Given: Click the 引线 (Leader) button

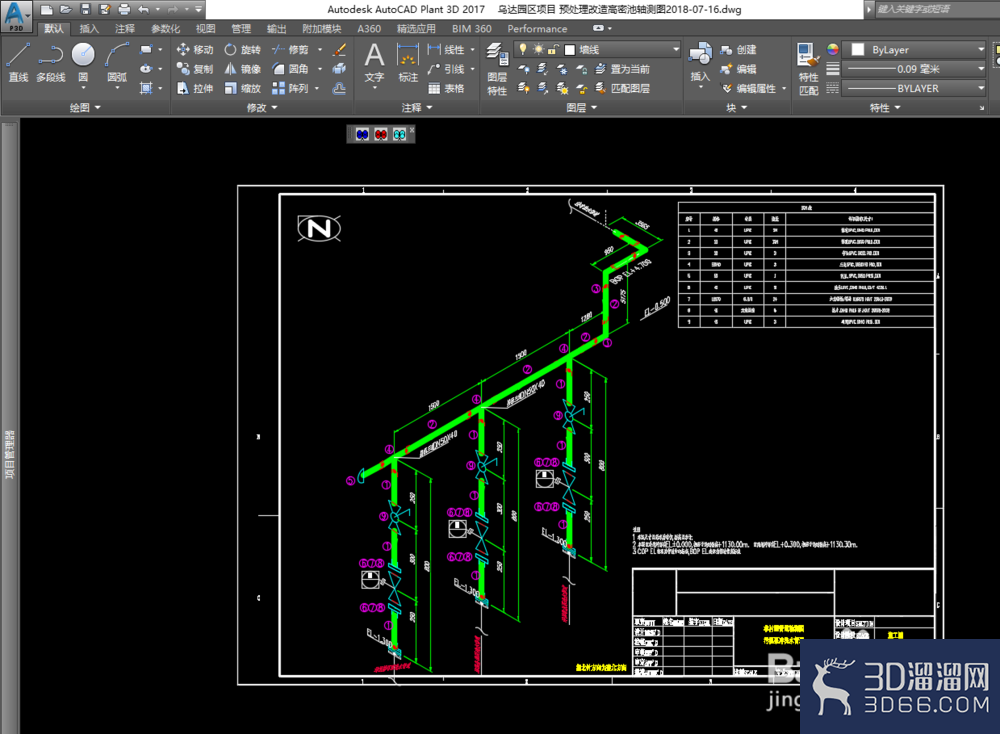Looking at the screenshot, I should tap(446, 69).
